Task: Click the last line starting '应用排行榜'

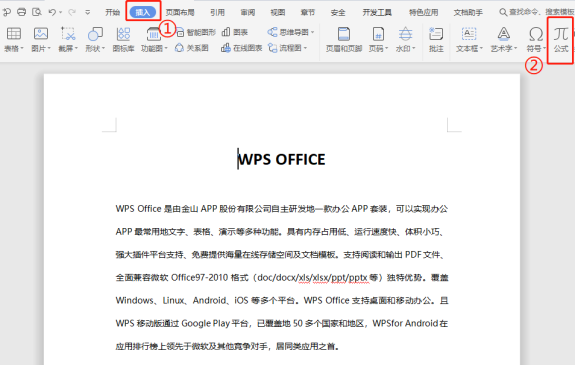Action: 227,346
